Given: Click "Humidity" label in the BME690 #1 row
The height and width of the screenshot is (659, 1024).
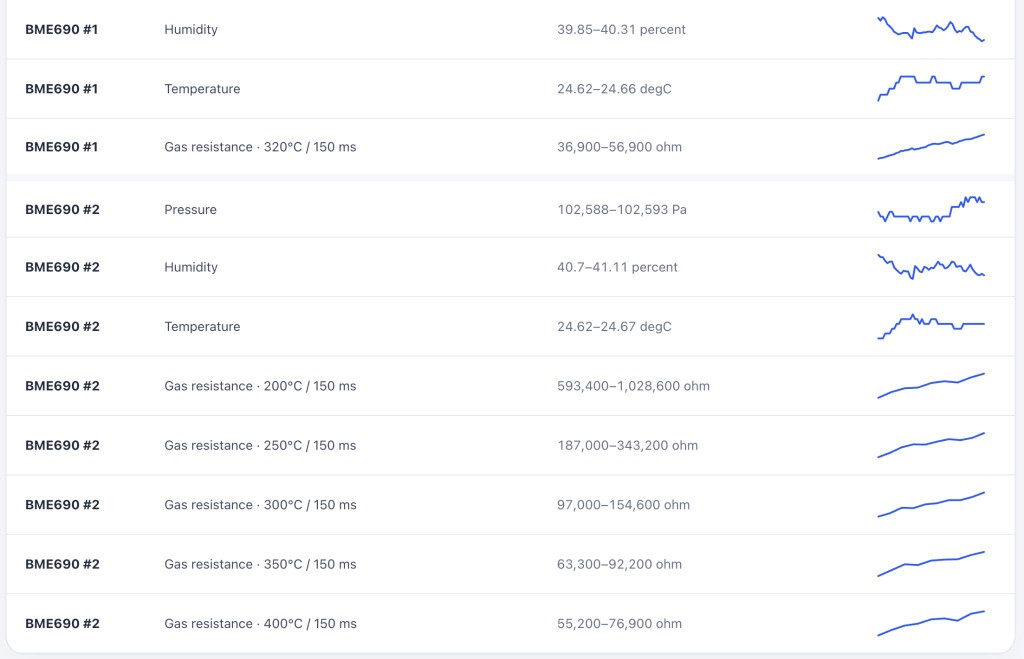Looking at the screenshot, I should [x=191, y=29].
